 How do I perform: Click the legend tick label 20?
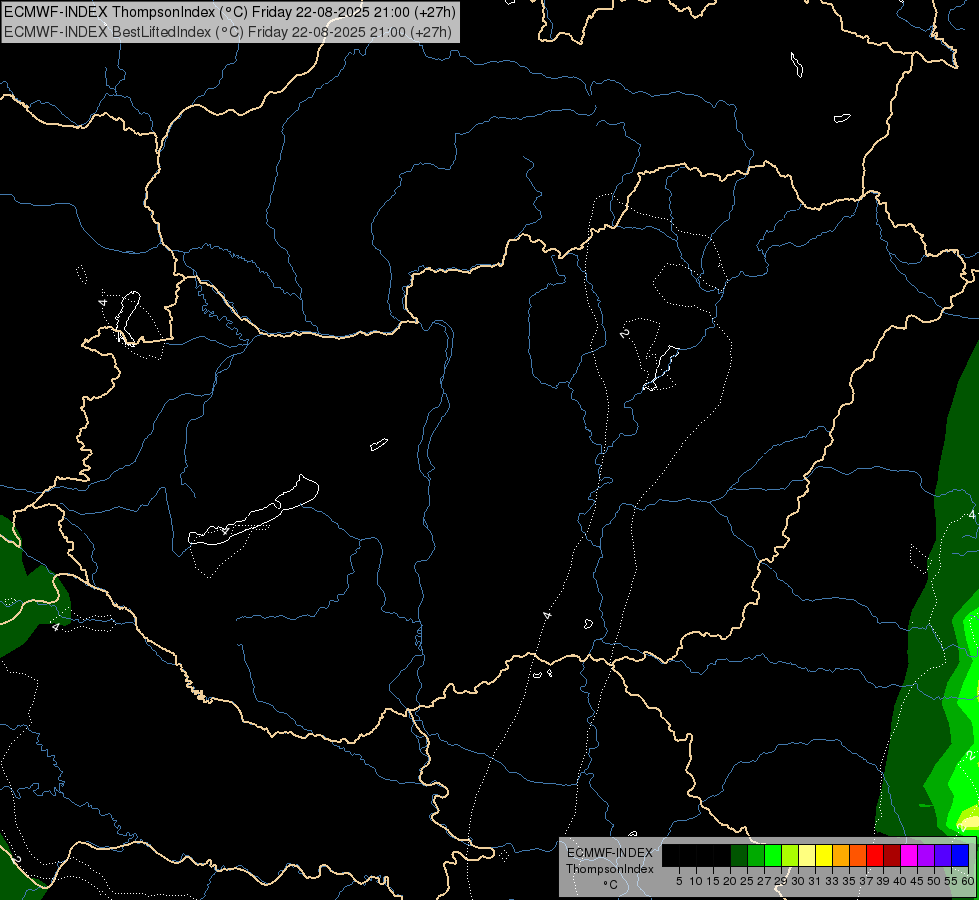[730, 881]
